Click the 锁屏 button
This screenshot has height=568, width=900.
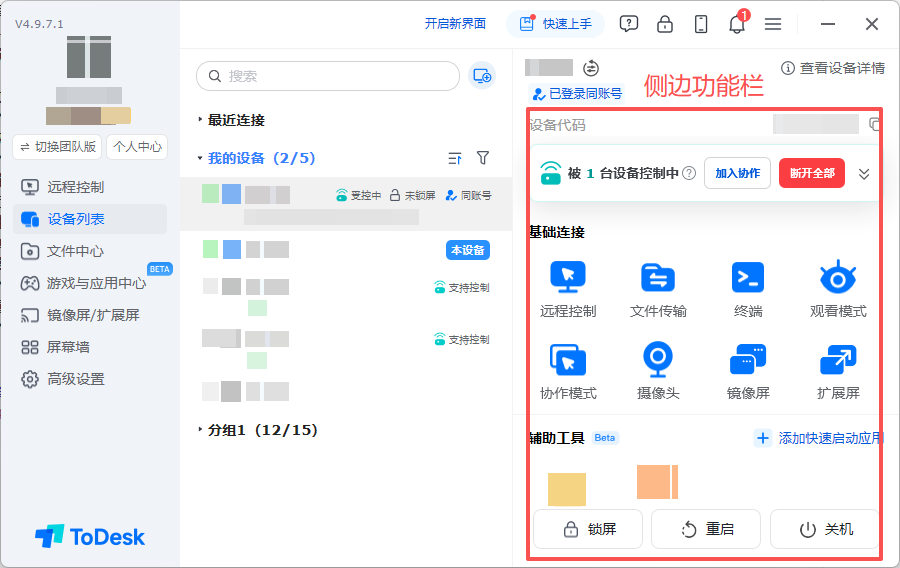click(588, 529)
